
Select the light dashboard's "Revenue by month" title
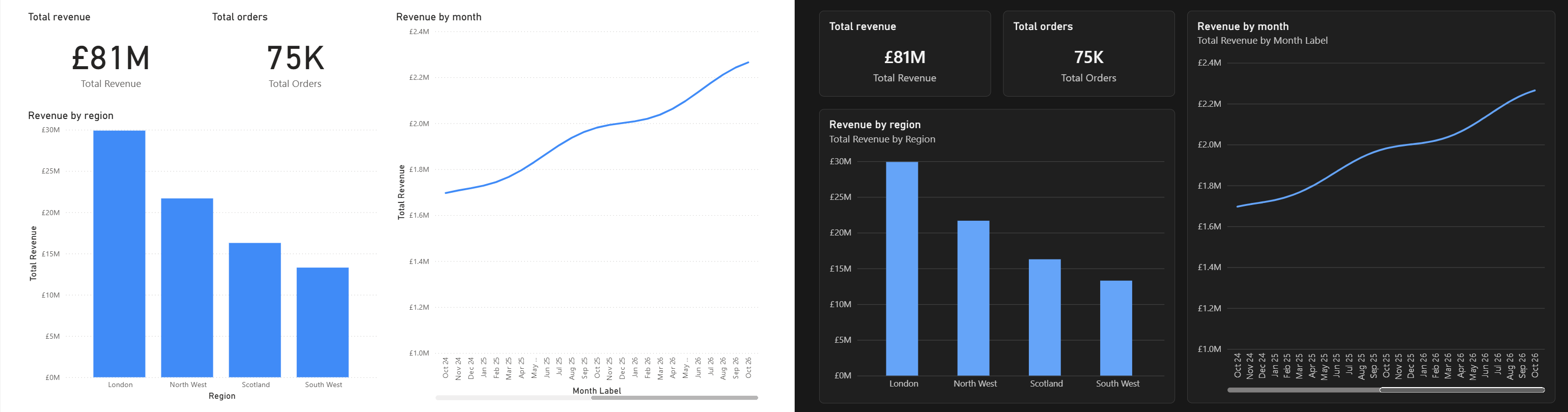pos(439,17)
